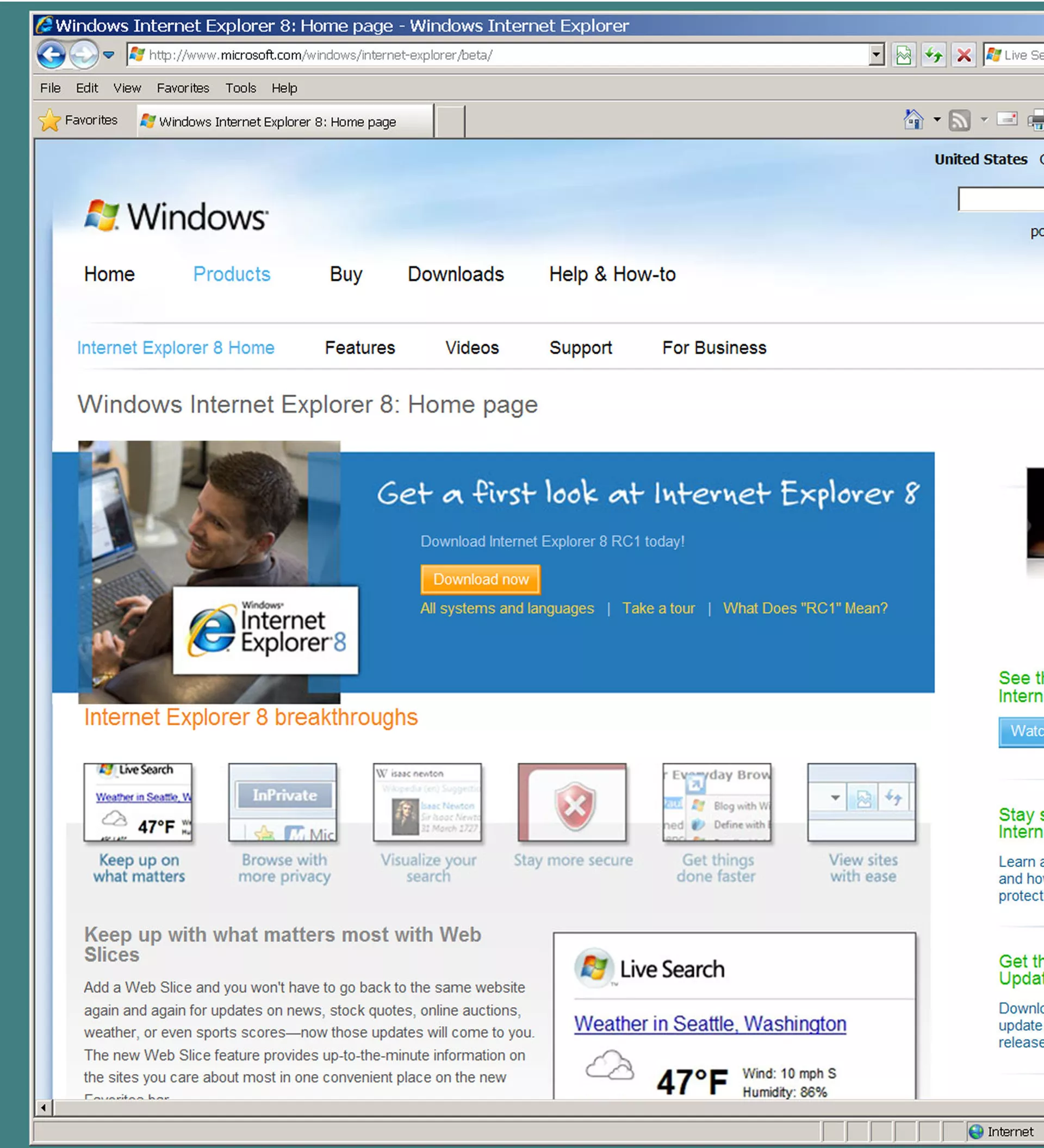Open the Downloads navigation link
Image resolution: width=1044 pixels, height=1148 pixels.
[x=456, y=274]
